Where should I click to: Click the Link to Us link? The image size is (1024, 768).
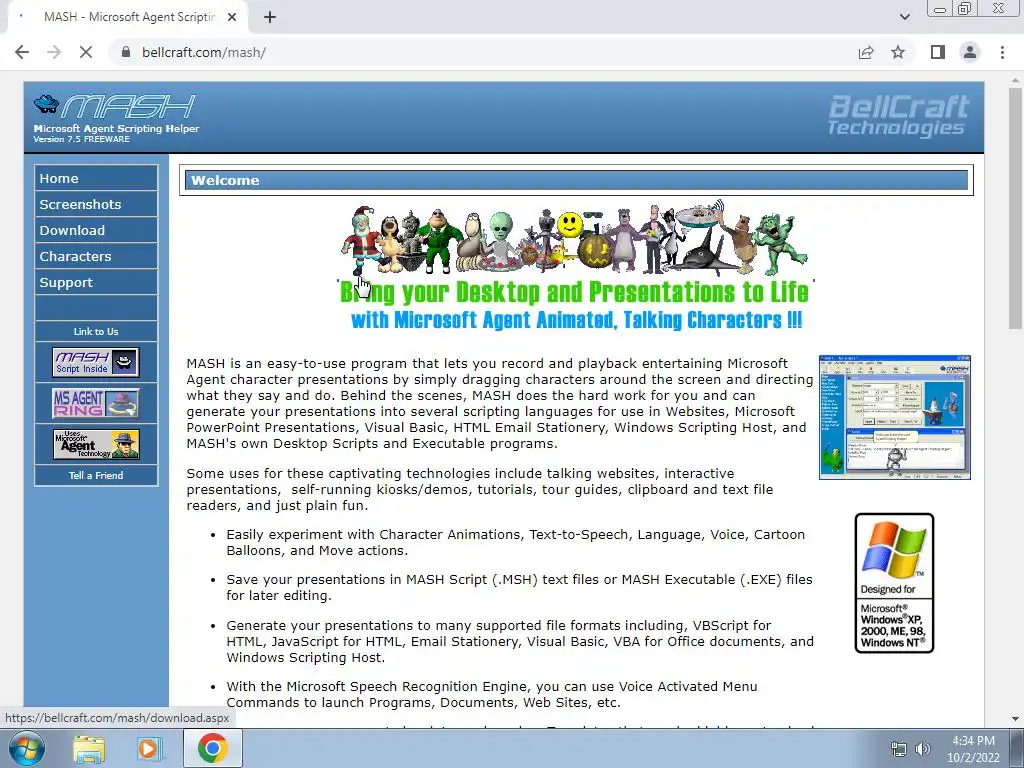click(x=96, y=332)
